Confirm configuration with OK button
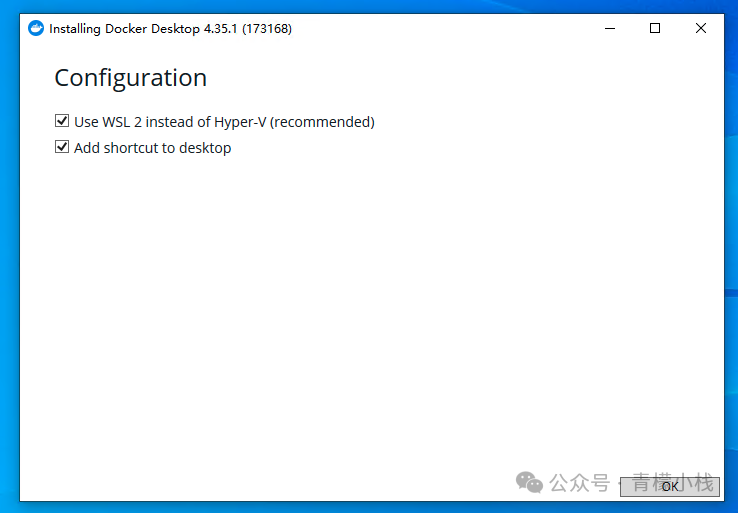 coord(670,486)
